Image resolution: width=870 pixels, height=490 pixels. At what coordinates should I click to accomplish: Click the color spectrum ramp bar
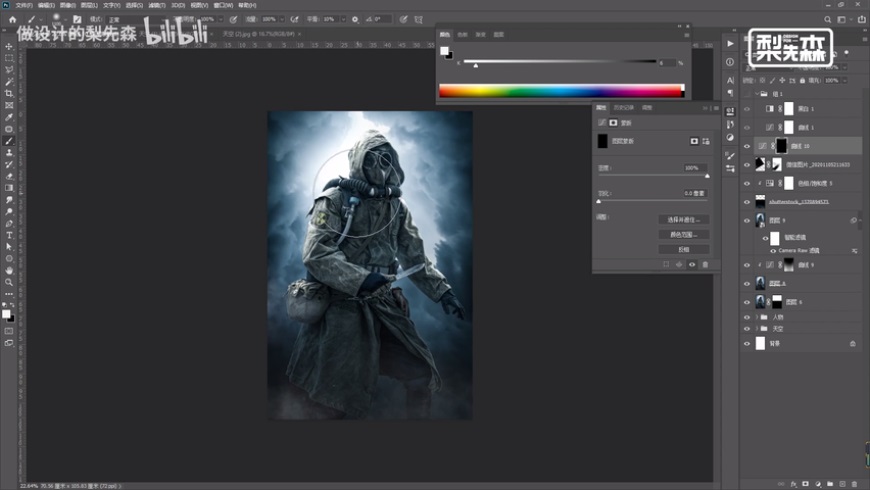point(562,91)
